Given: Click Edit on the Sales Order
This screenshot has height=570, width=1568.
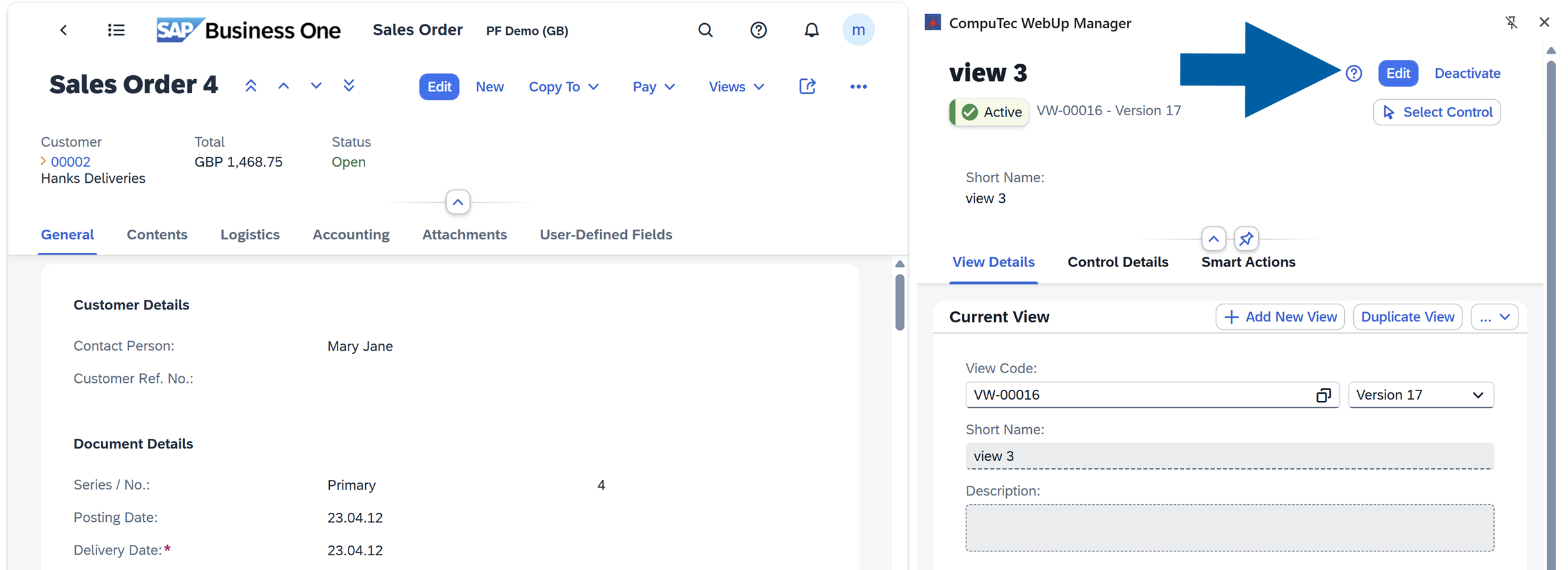Looking at the screenshot, I should (x=439, y=87).
